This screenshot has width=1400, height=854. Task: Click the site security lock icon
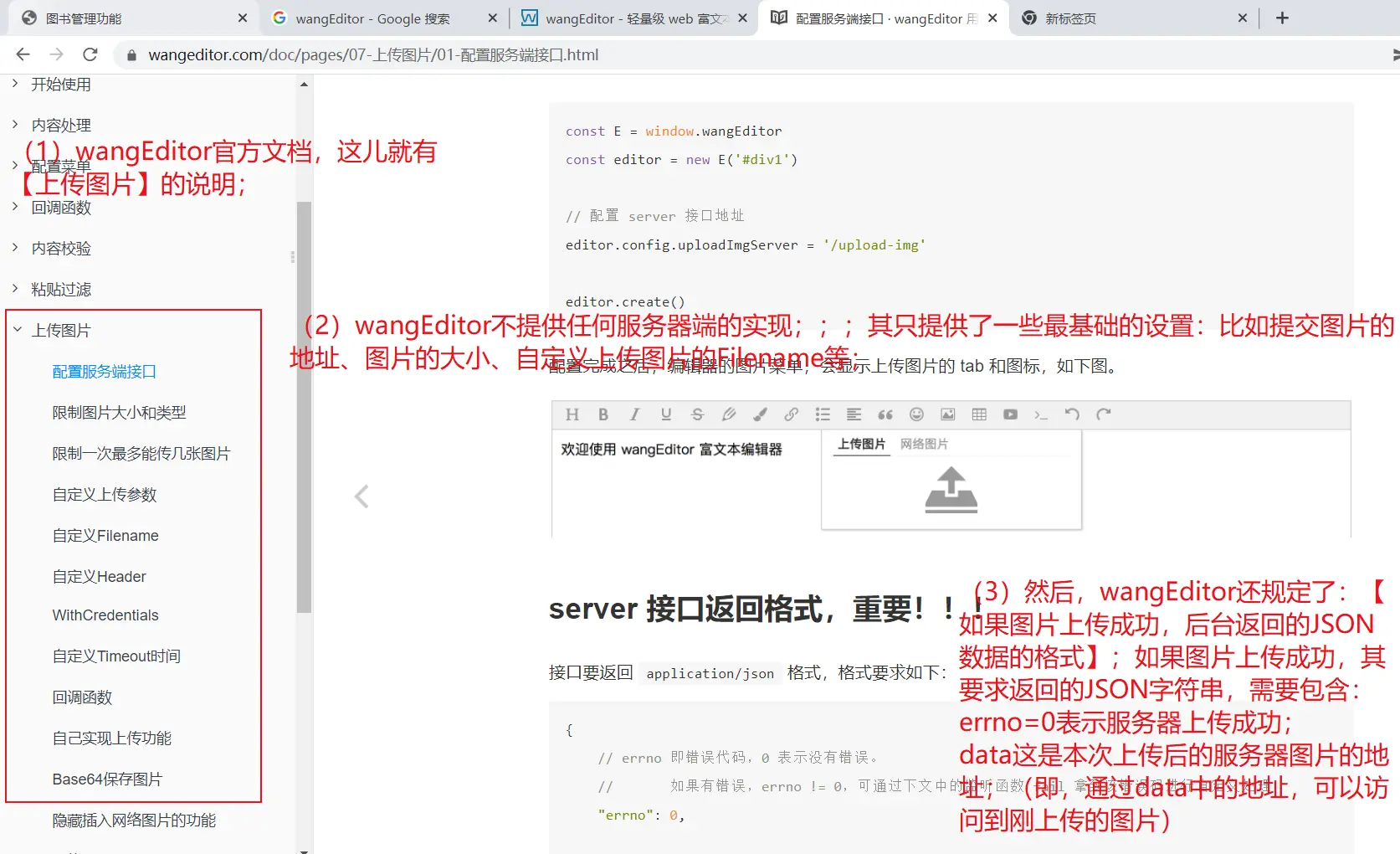coord(131,55)
